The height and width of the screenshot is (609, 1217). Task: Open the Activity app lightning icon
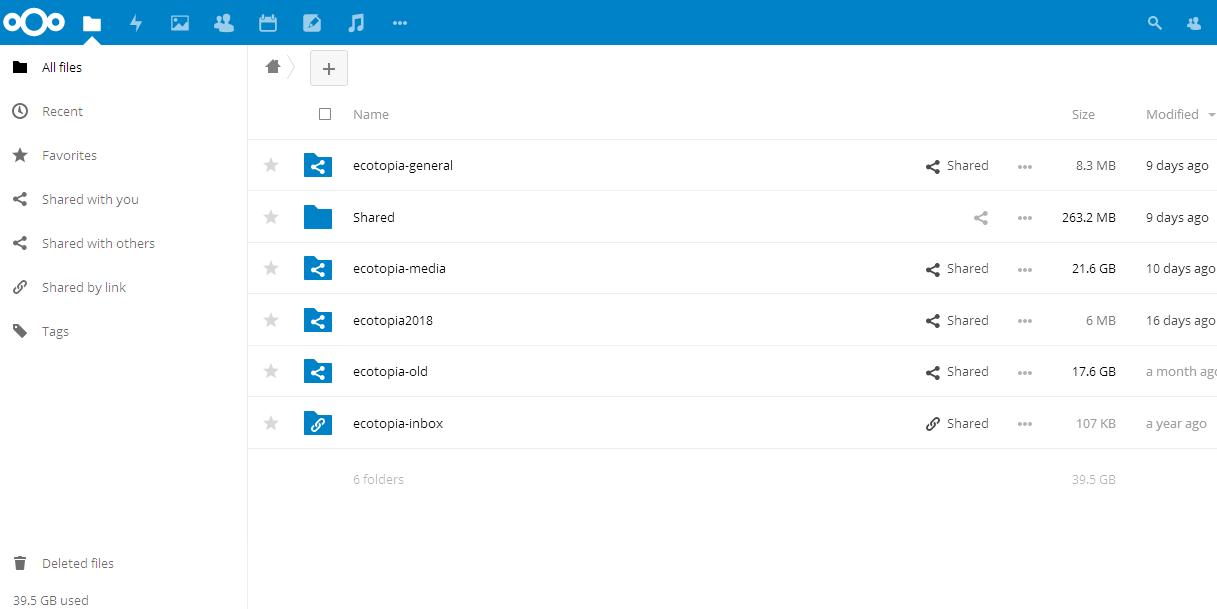click(136, 23)
